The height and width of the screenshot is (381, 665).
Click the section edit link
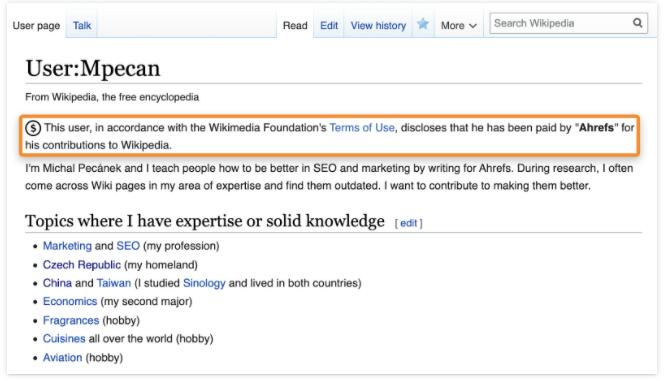[x=408, y=223]
